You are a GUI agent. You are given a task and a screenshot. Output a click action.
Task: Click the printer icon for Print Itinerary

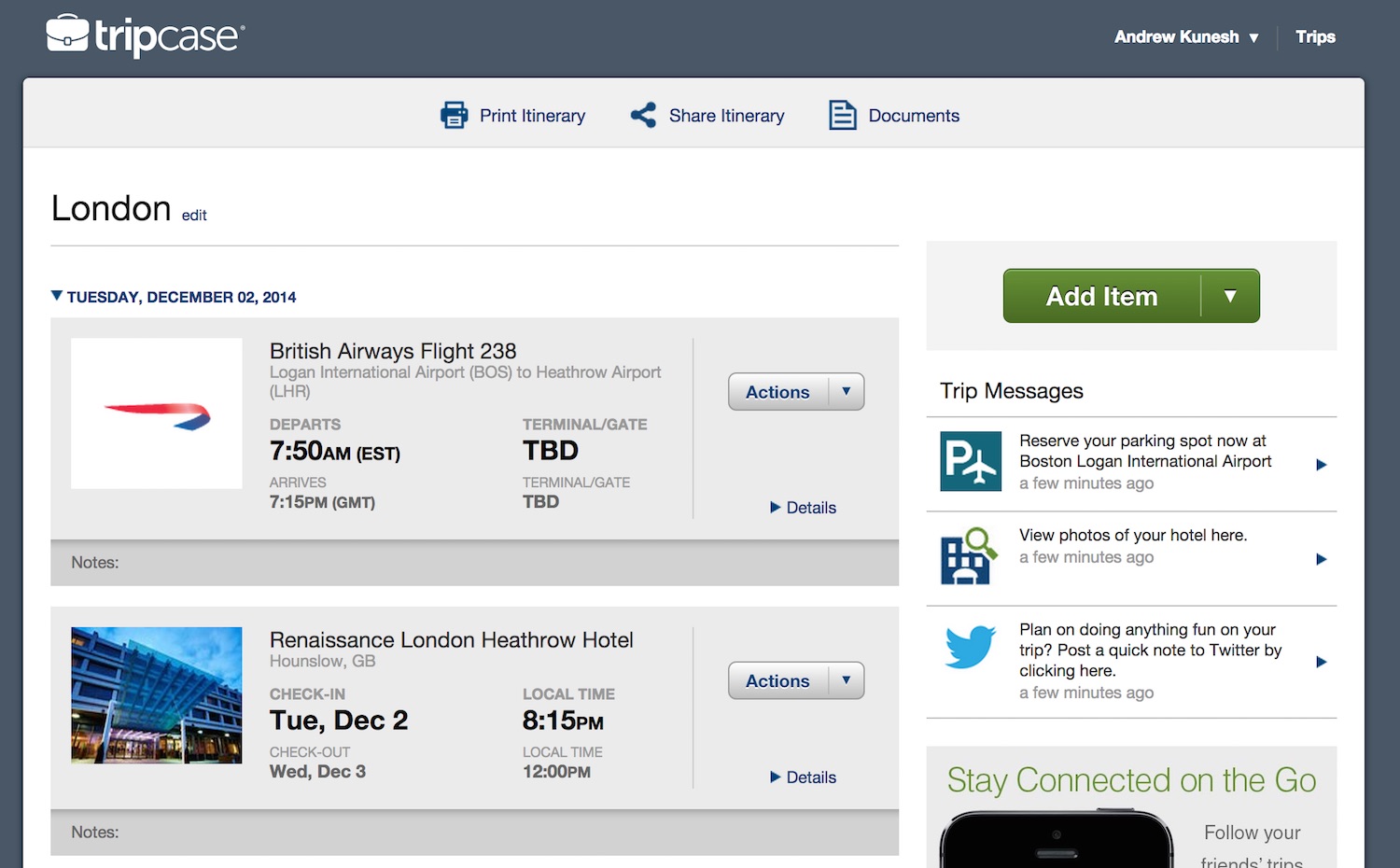click(455, 115)
